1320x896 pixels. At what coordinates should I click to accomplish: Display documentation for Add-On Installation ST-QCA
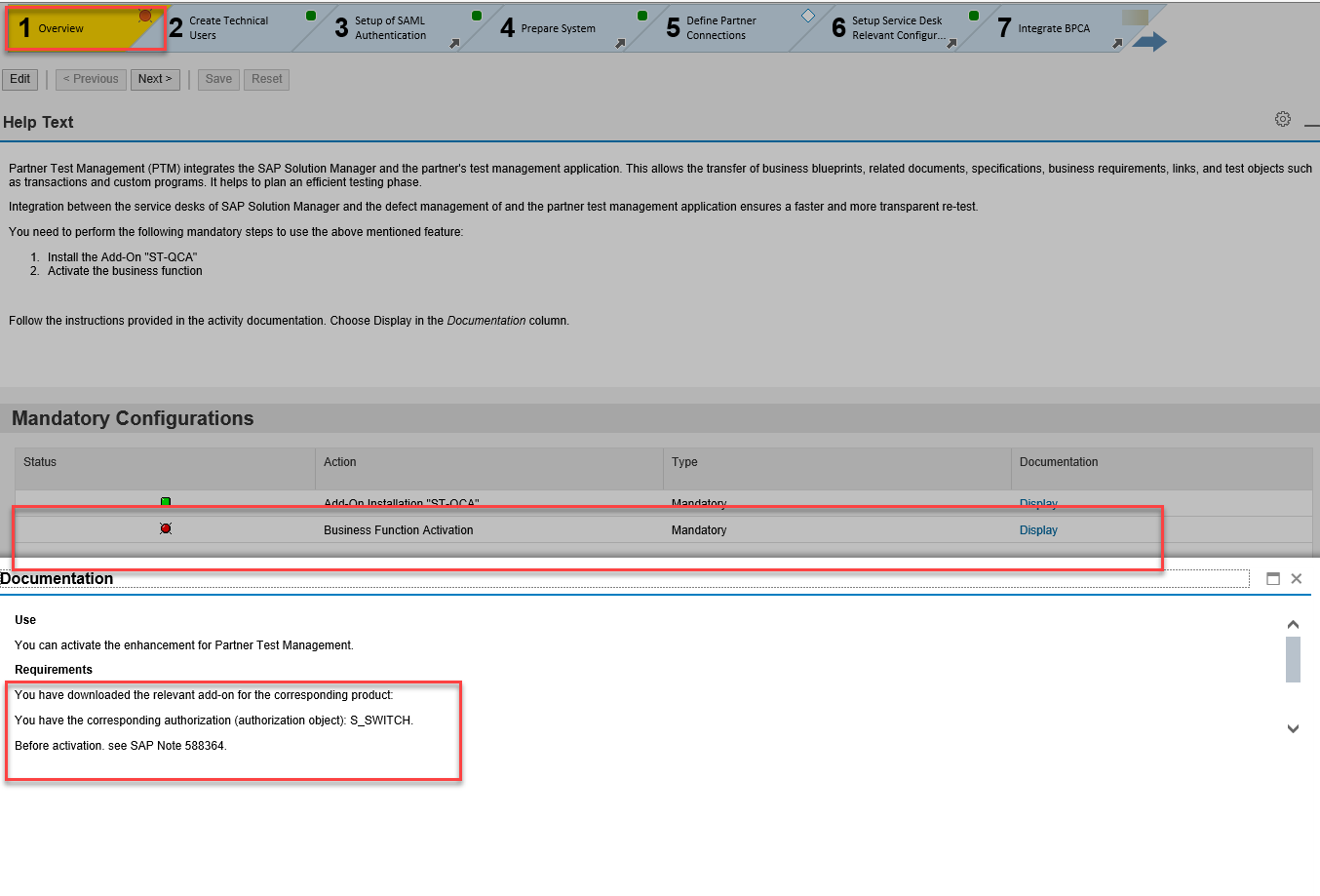point(1038,503)
